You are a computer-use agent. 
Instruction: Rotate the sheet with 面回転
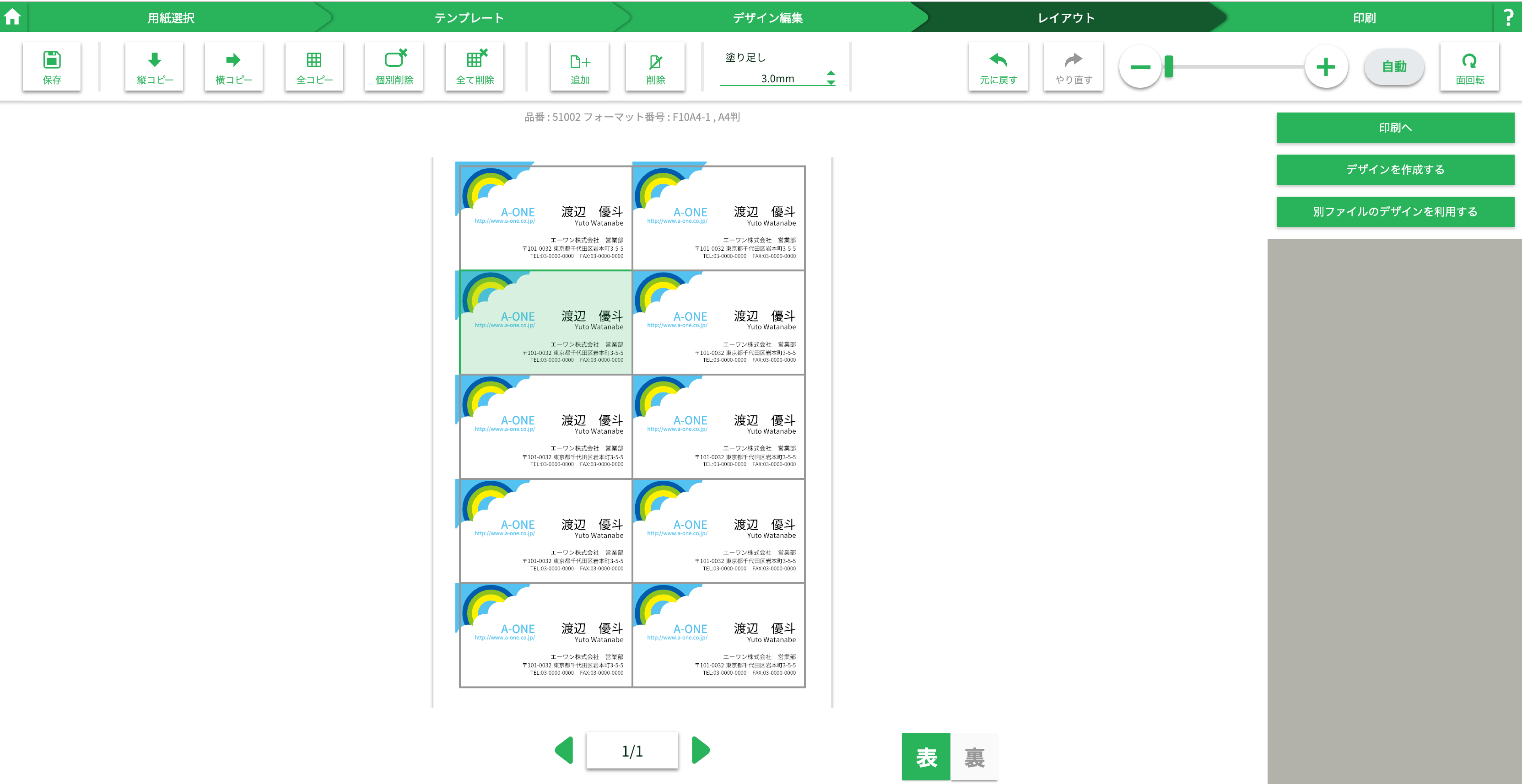click(x=1470, y=67)
